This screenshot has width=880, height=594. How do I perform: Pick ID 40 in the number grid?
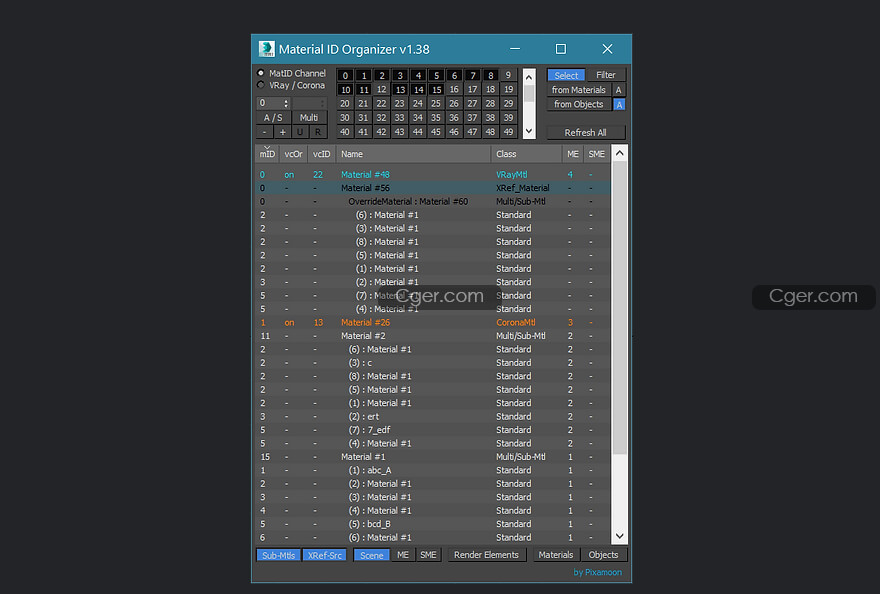point(345,132)
